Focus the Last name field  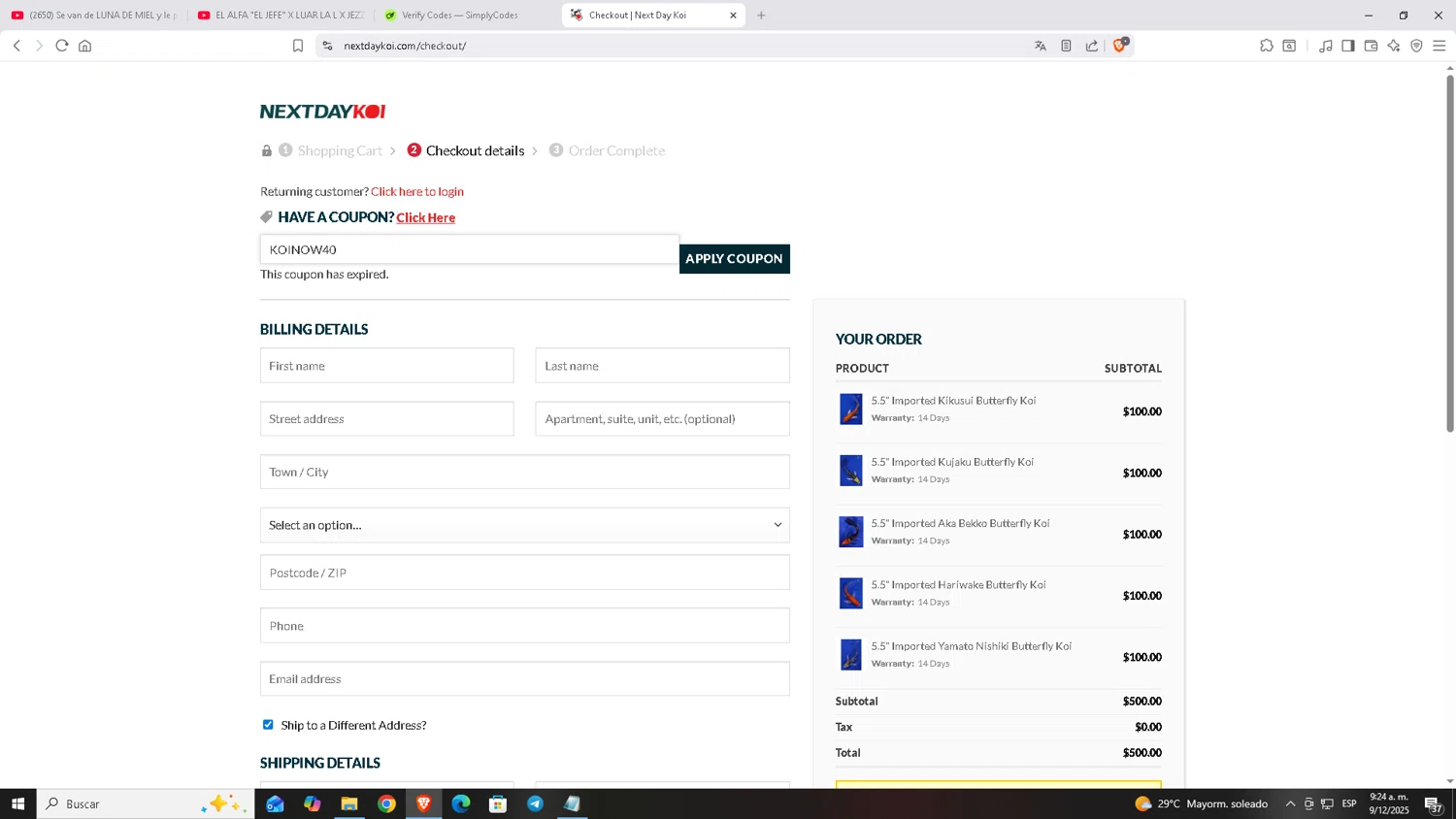click(663, 366)
